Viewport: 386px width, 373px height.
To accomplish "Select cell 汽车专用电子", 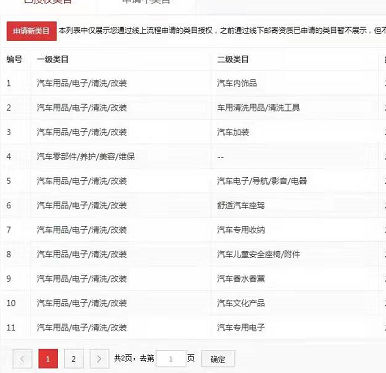I will (241, 327).
